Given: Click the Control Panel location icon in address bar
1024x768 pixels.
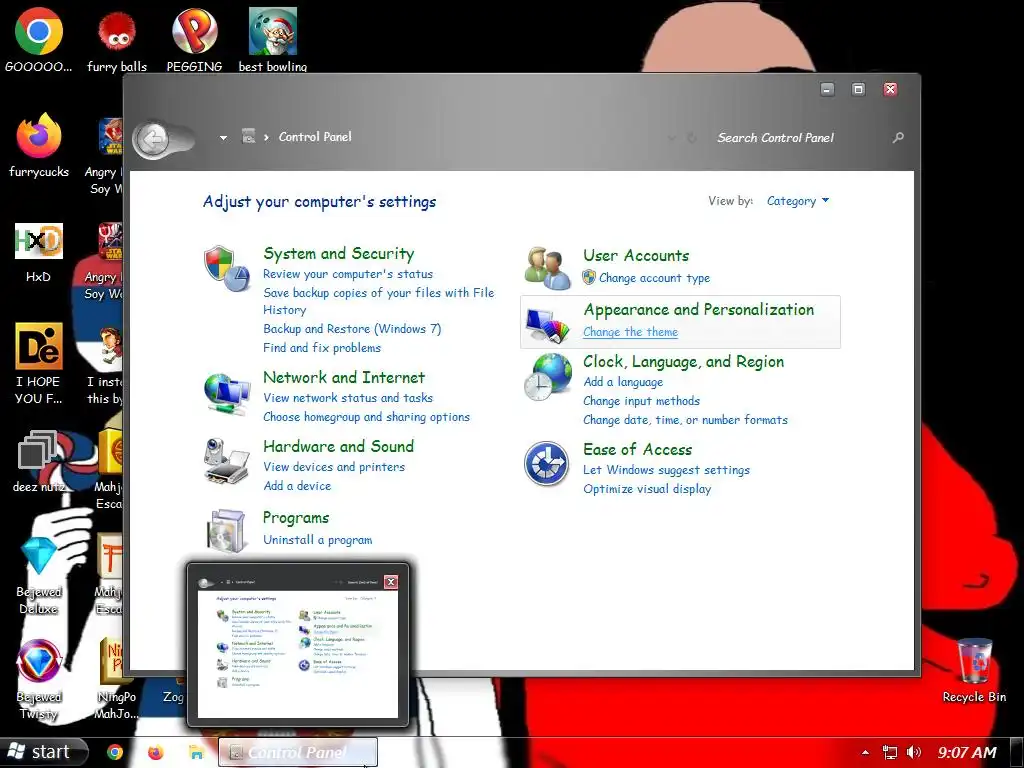Looking at the screenshot, I should (x=248, y=136).
